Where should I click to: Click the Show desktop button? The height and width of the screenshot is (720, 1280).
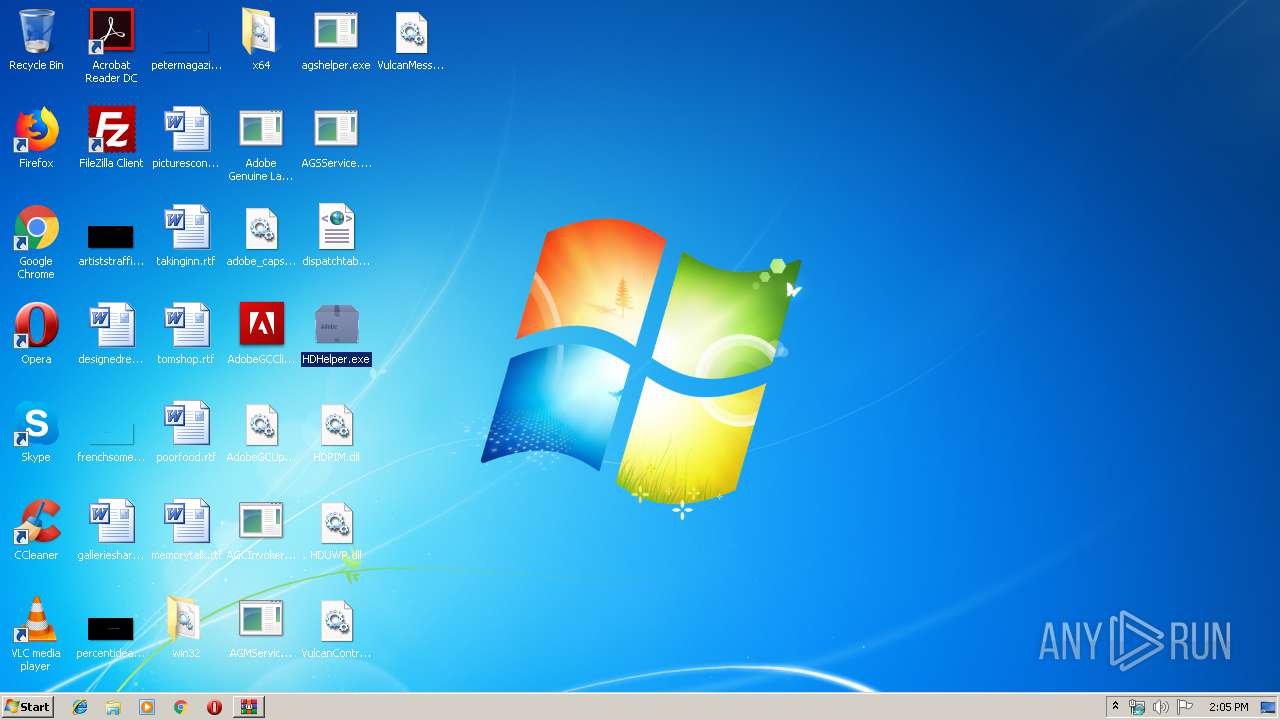(x=1269, y=707)
